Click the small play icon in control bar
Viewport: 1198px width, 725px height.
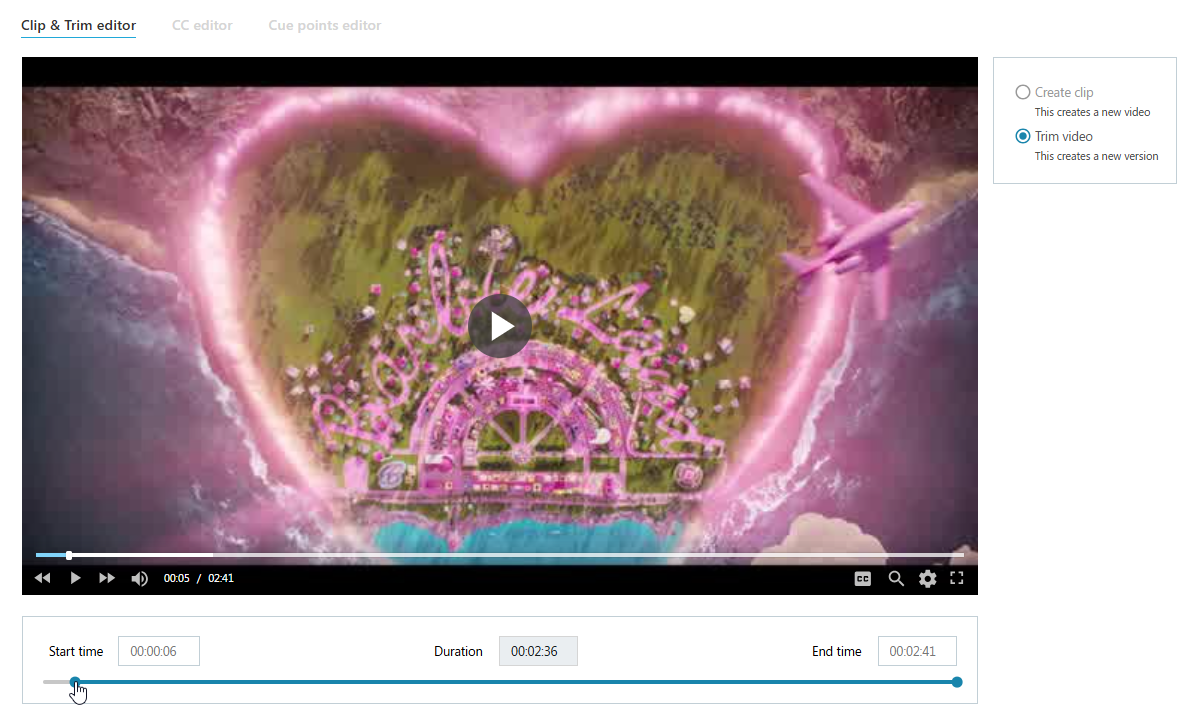pos(76,578)
